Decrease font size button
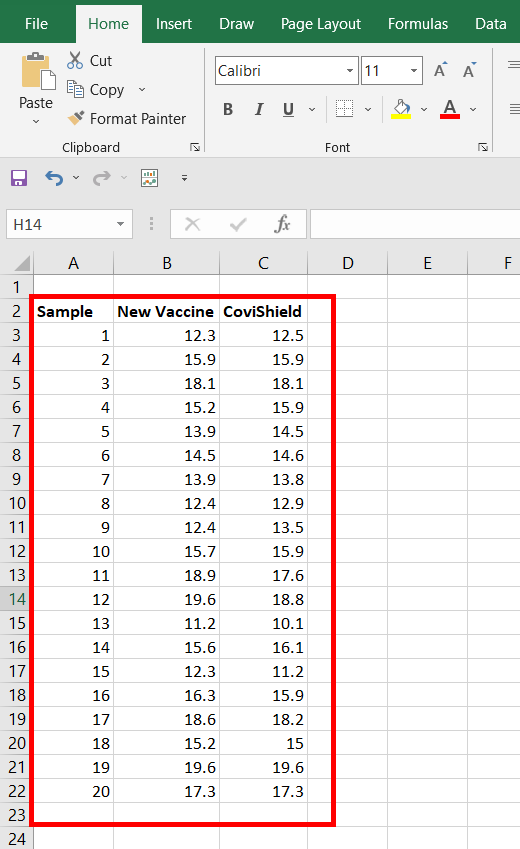520x849 pixels. pos(469,70)
